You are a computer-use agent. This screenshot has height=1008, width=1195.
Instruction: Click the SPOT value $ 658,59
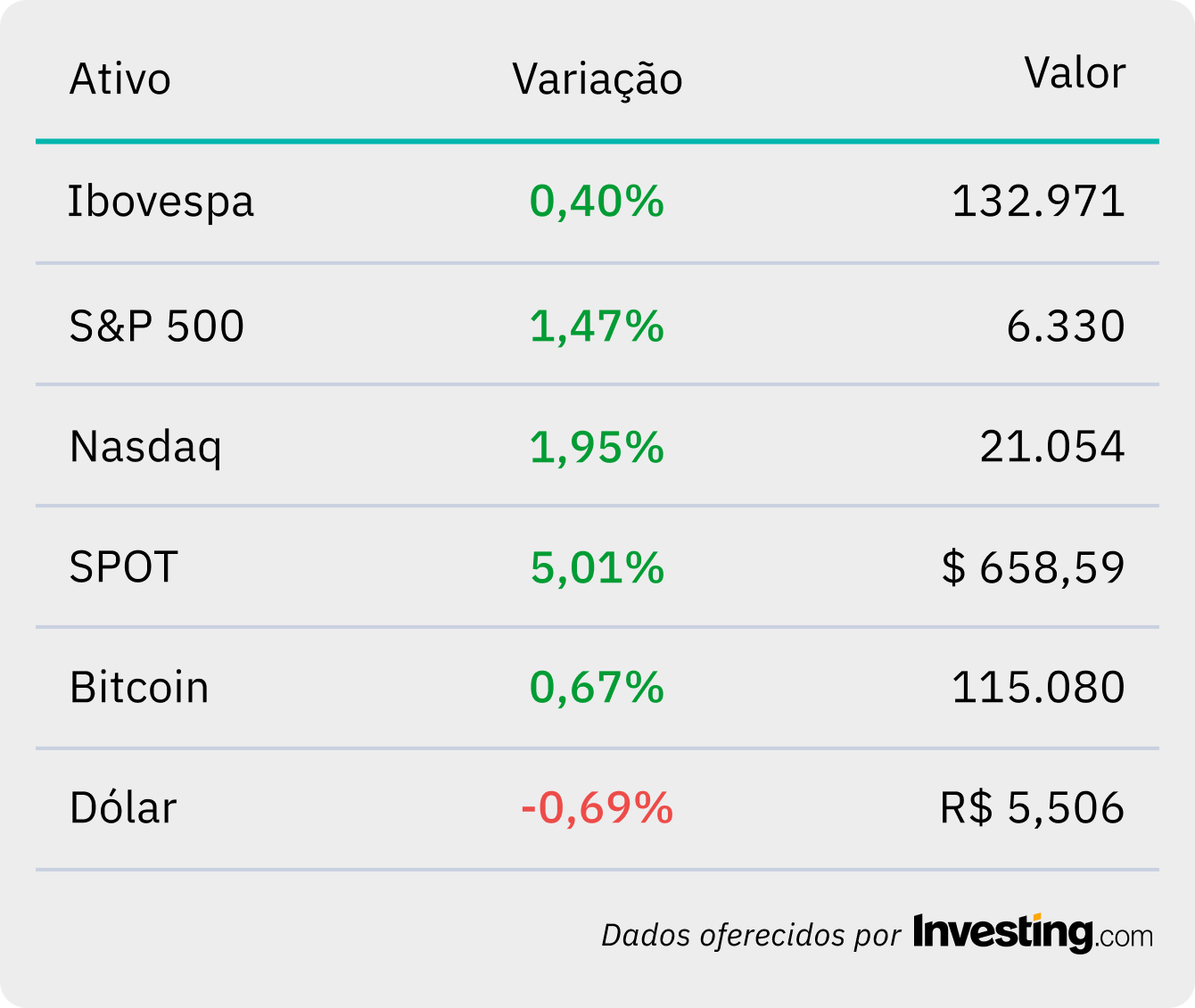click(x=1034, y=566)
